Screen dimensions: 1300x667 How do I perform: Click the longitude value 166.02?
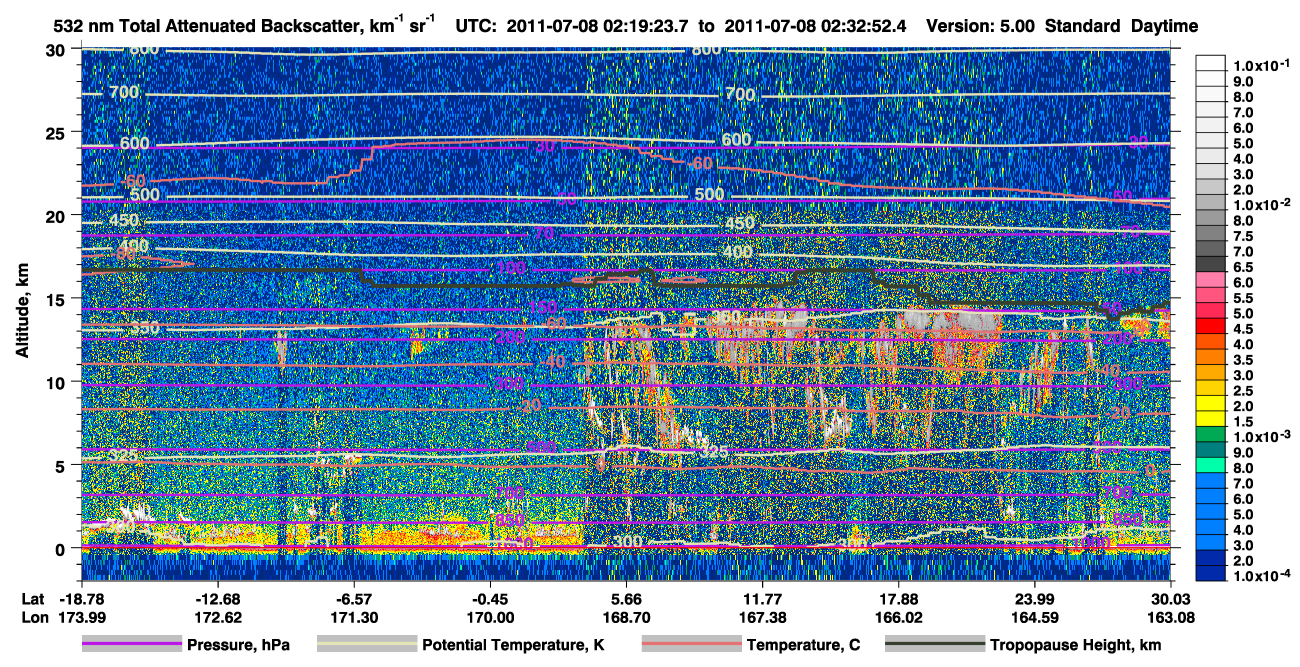(x=898, y=617)
